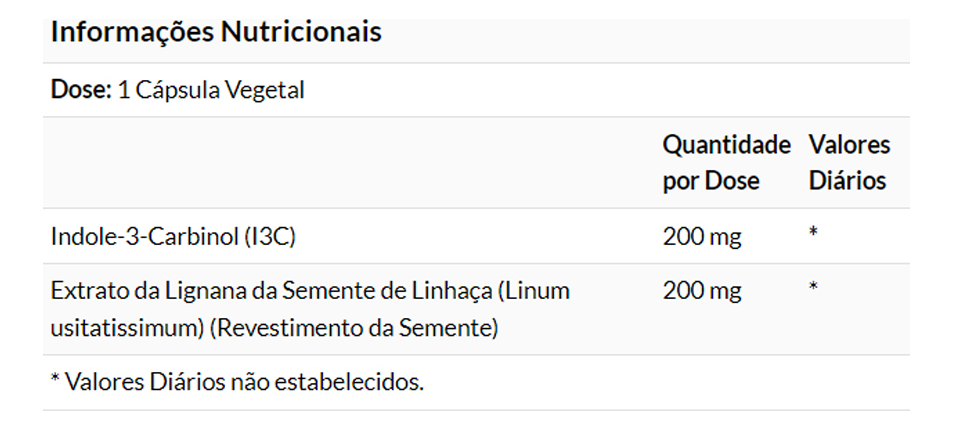This screenshot has height=430, width=953.
Task: Select the Indole-3-Carbinol ingredient name
Action: [x=144, y=237]
